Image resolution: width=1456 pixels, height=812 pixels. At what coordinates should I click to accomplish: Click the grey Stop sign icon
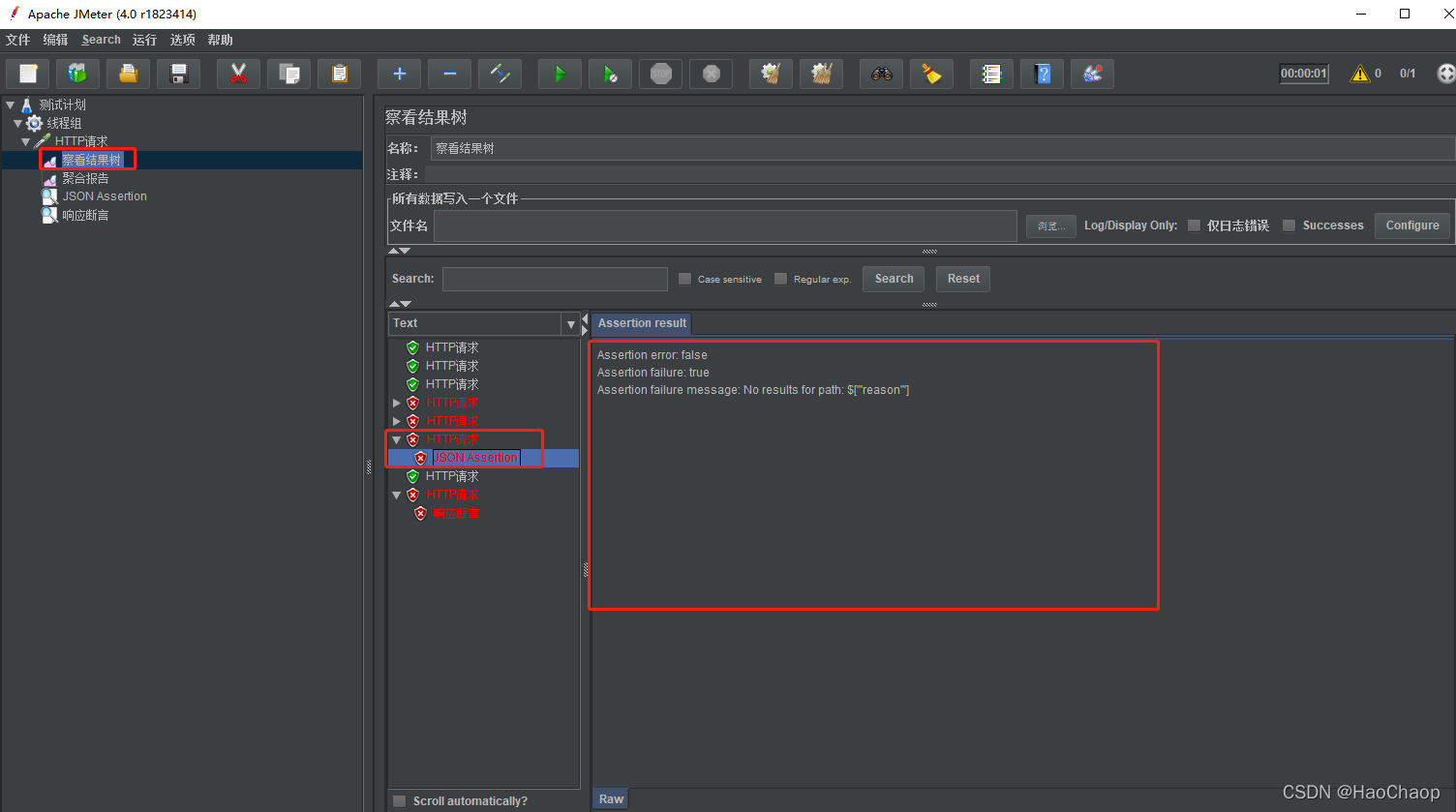660,74
